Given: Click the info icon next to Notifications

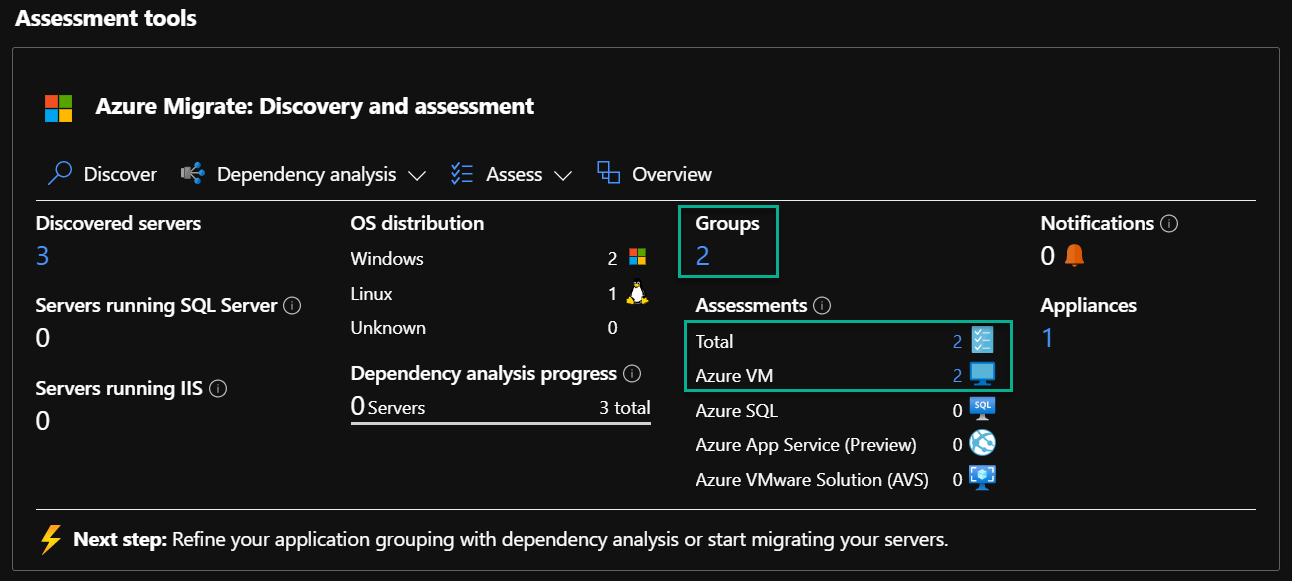Looking at the screenshot, I should coord(1169,224).
